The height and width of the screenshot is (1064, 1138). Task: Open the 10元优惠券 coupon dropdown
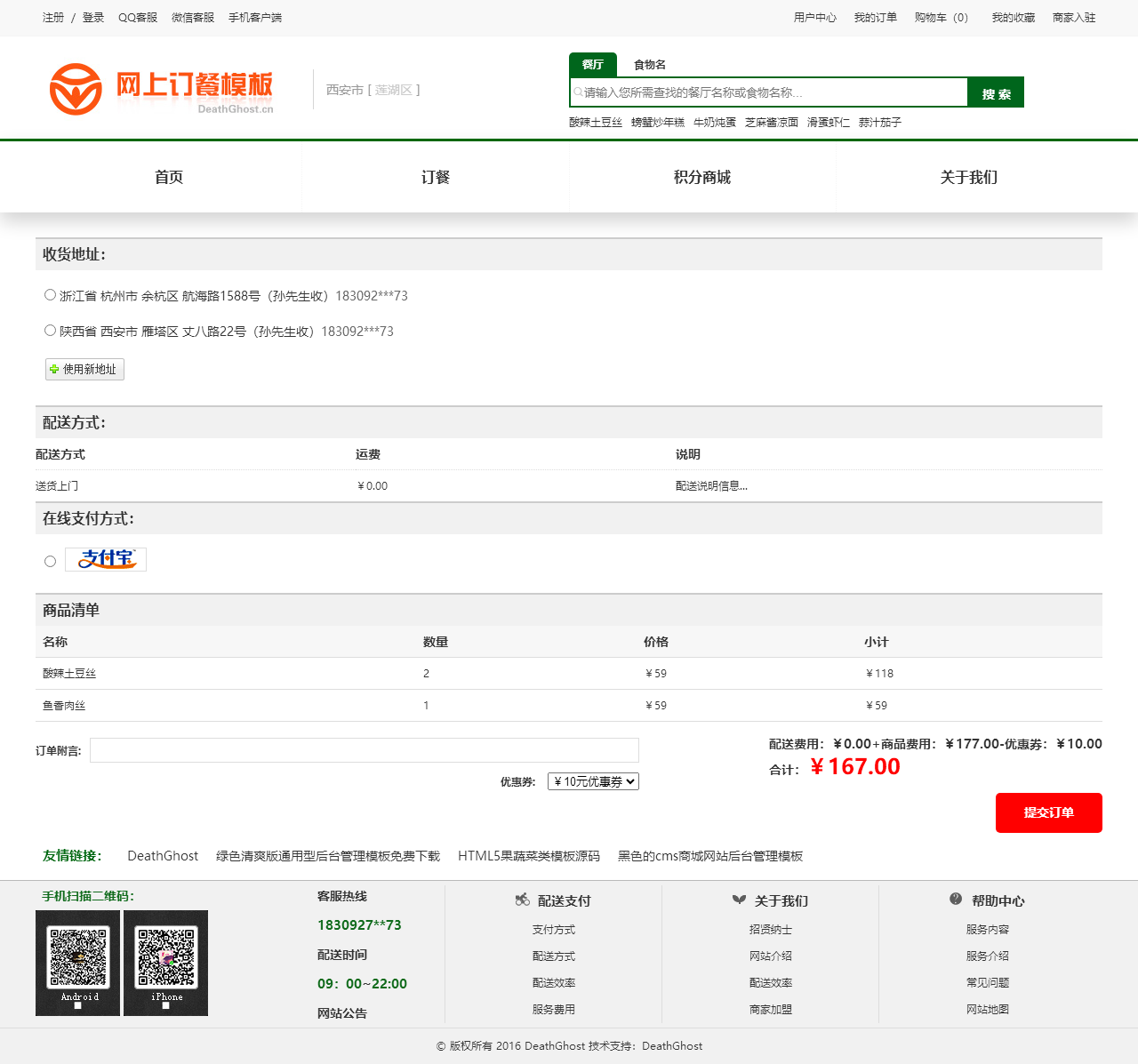pyautogui.click(x=593, y=781)
